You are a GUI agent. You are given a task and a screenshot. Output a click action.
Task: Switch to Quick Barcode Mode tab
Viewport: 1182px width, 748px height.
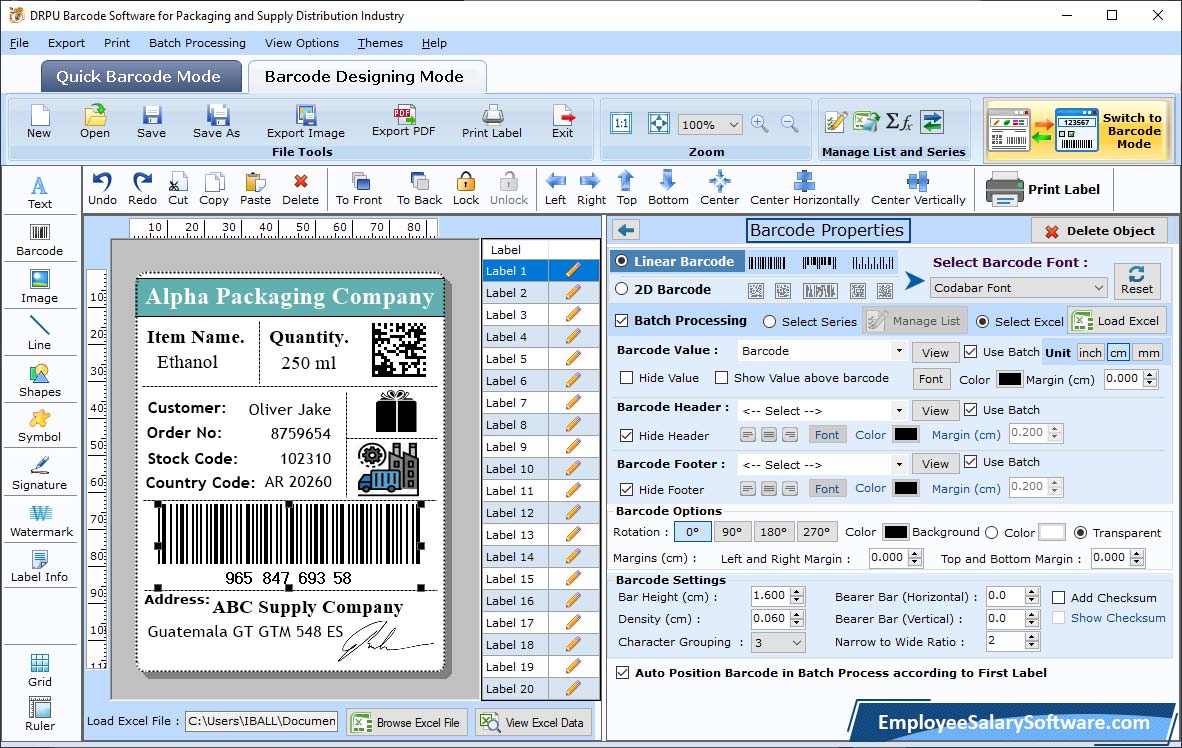coord(140,77)
